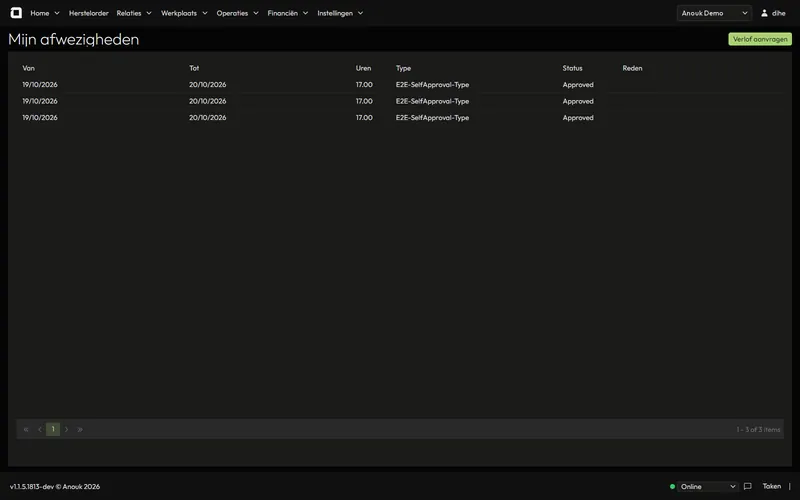The image size is (800, 500).
Task: Open the Home menu
Action: pos(40,13)
